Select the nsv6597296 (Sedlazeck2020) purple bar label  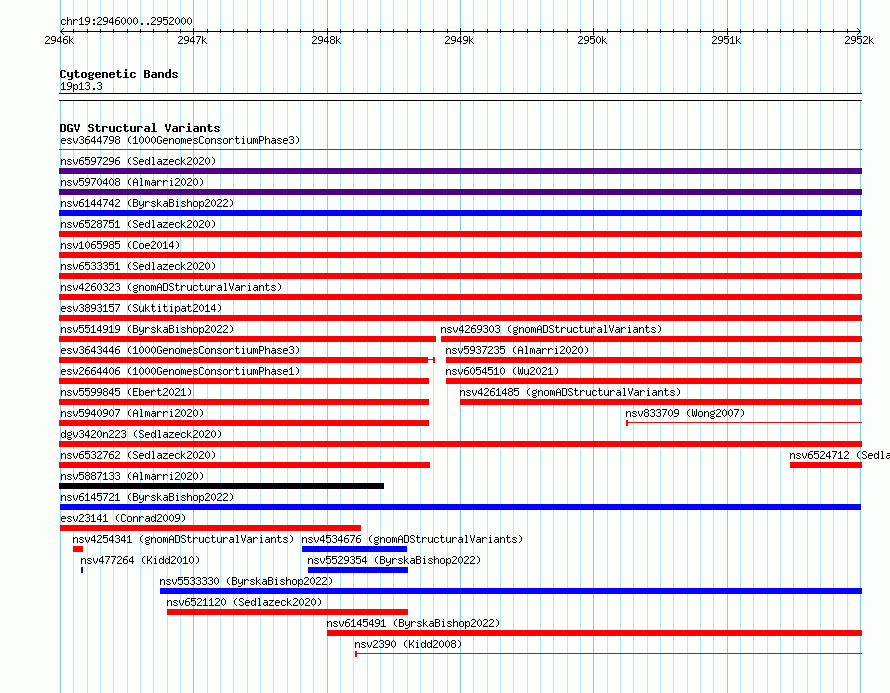pyautogui.click(x=138, y=161)
